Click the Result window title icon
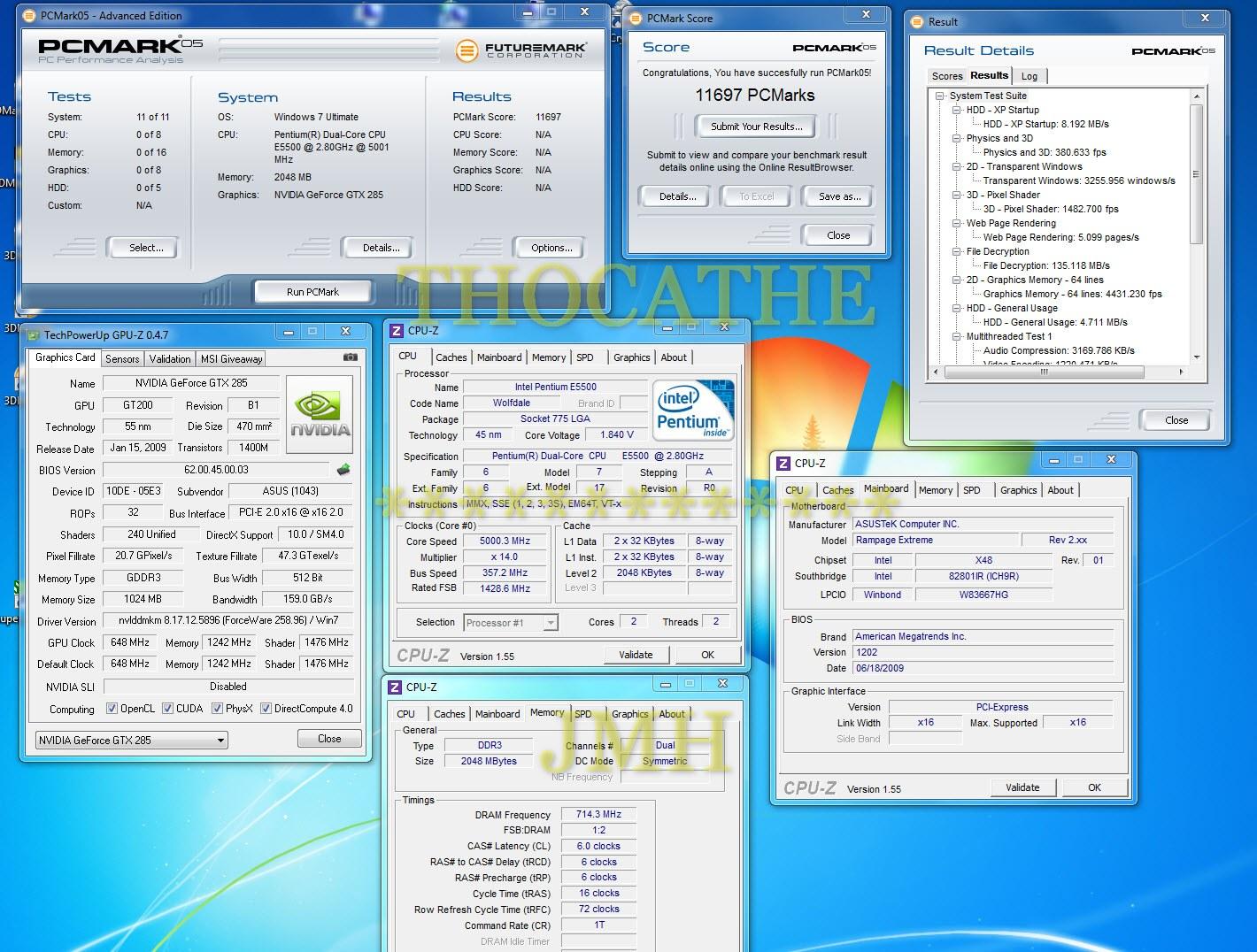This screenshot has width=1257, height=952. (x=918, y=22)
